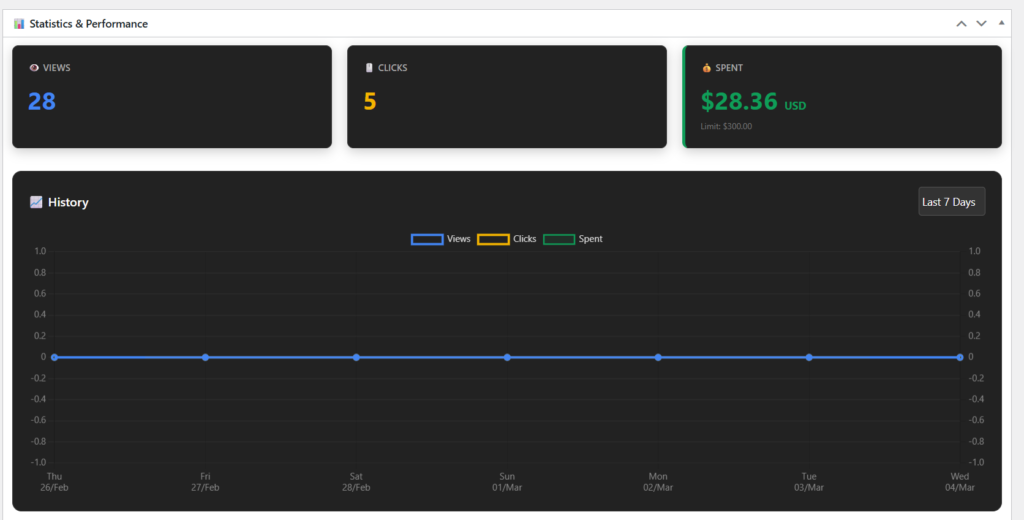Move the Statistics panel up with chevron
Screen dimensions: 1024x520
[961, 24]
